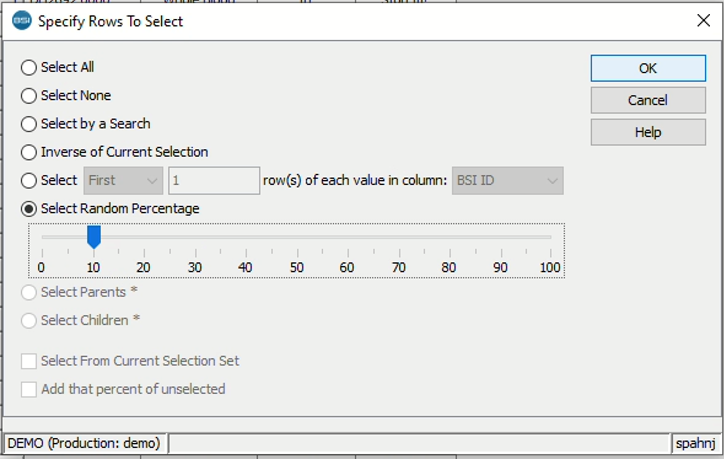Click the BSI app icon in title bar
Screen dimensions: 724x459
pos(21,20)
